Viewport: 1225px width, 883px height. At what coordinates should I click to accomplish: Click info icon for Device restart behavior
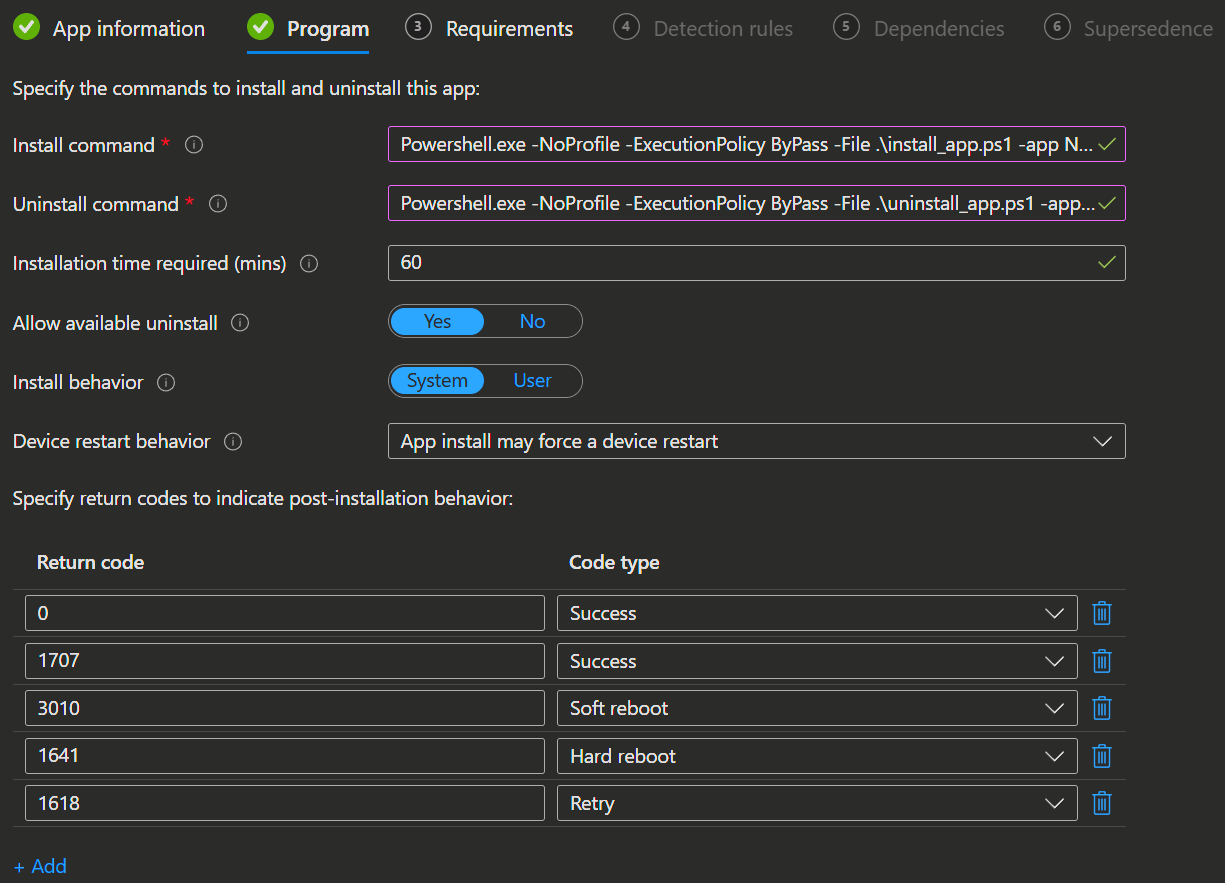pyautogui.click(x=233, y=441)
